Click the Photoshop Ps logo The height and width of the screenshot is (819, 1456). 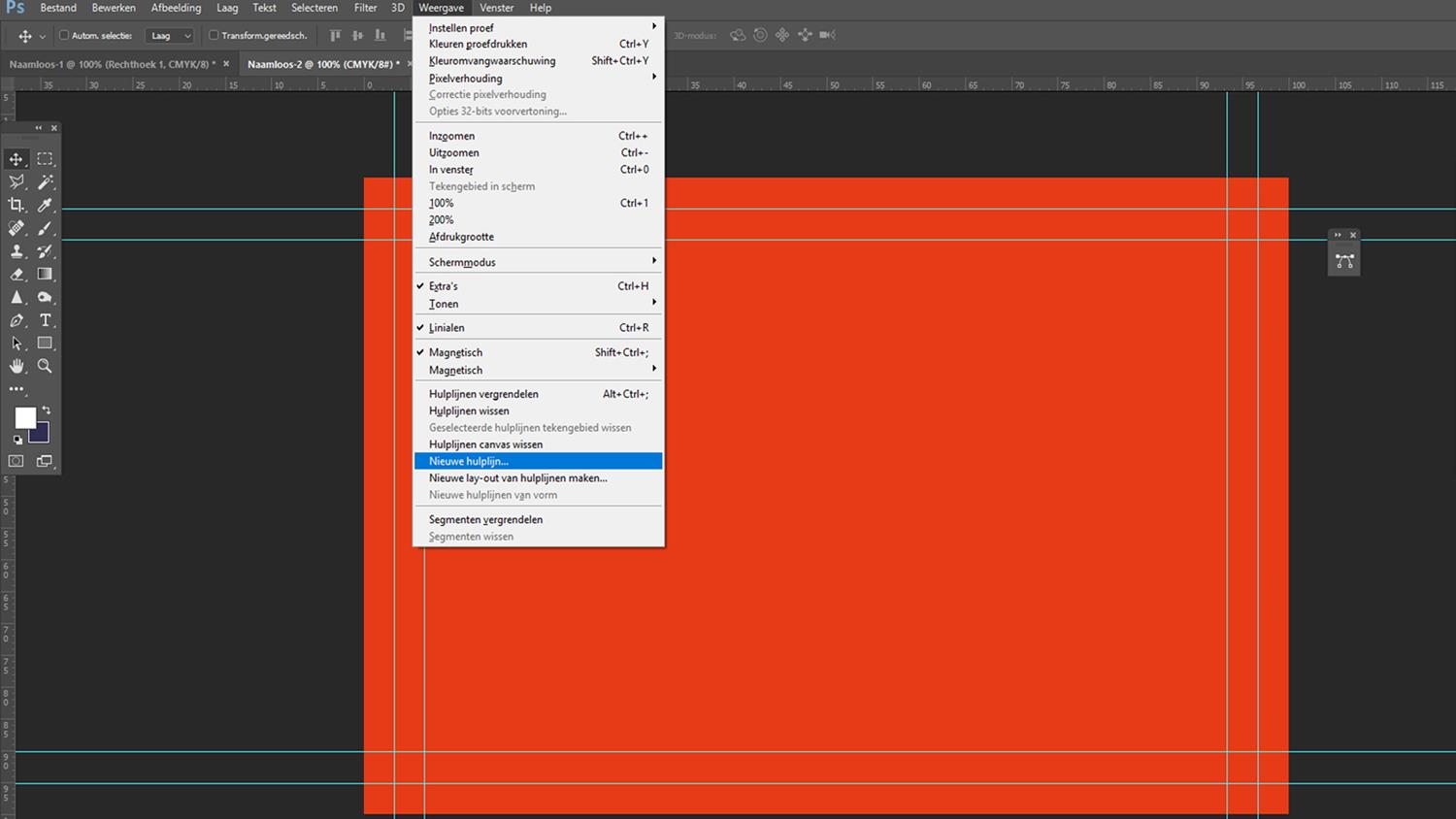point(15,8)
